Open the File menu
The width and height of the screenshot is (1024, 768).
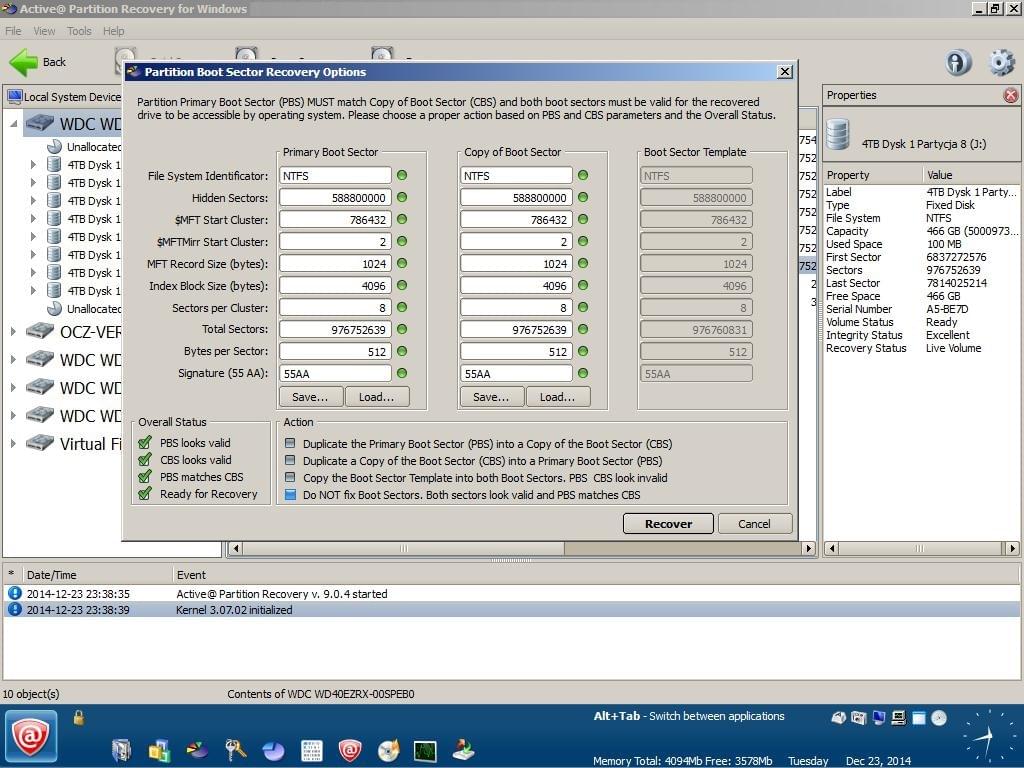point(13,31)
